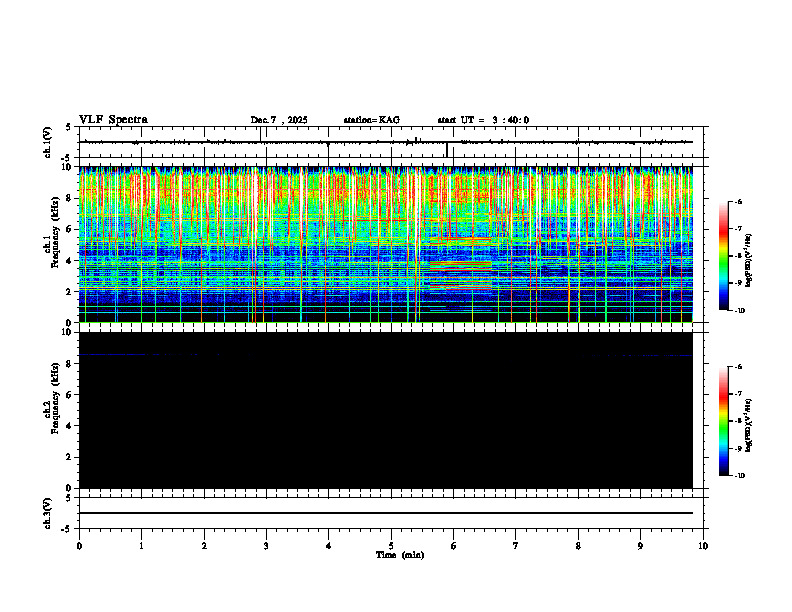Viewport: 792px width, 612px height.
Task: Click the time axis tick label 6
Action: 453,546
